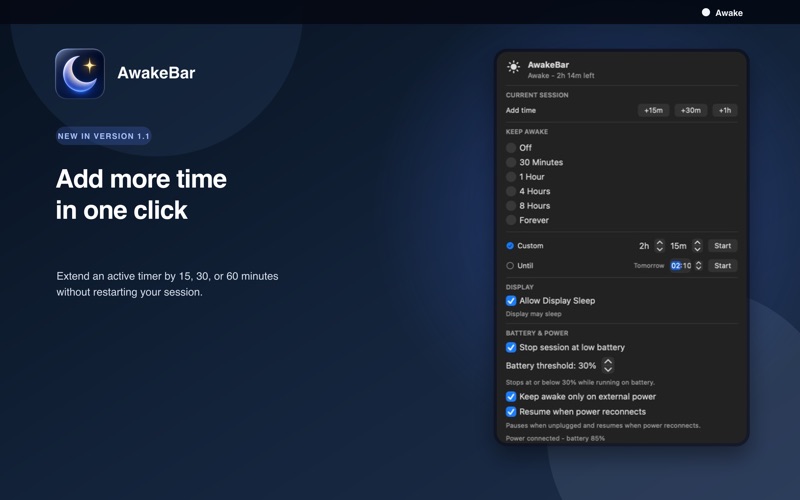Start the Until time session
This screenshot has height=500, width=800.
tap(722, 266)
